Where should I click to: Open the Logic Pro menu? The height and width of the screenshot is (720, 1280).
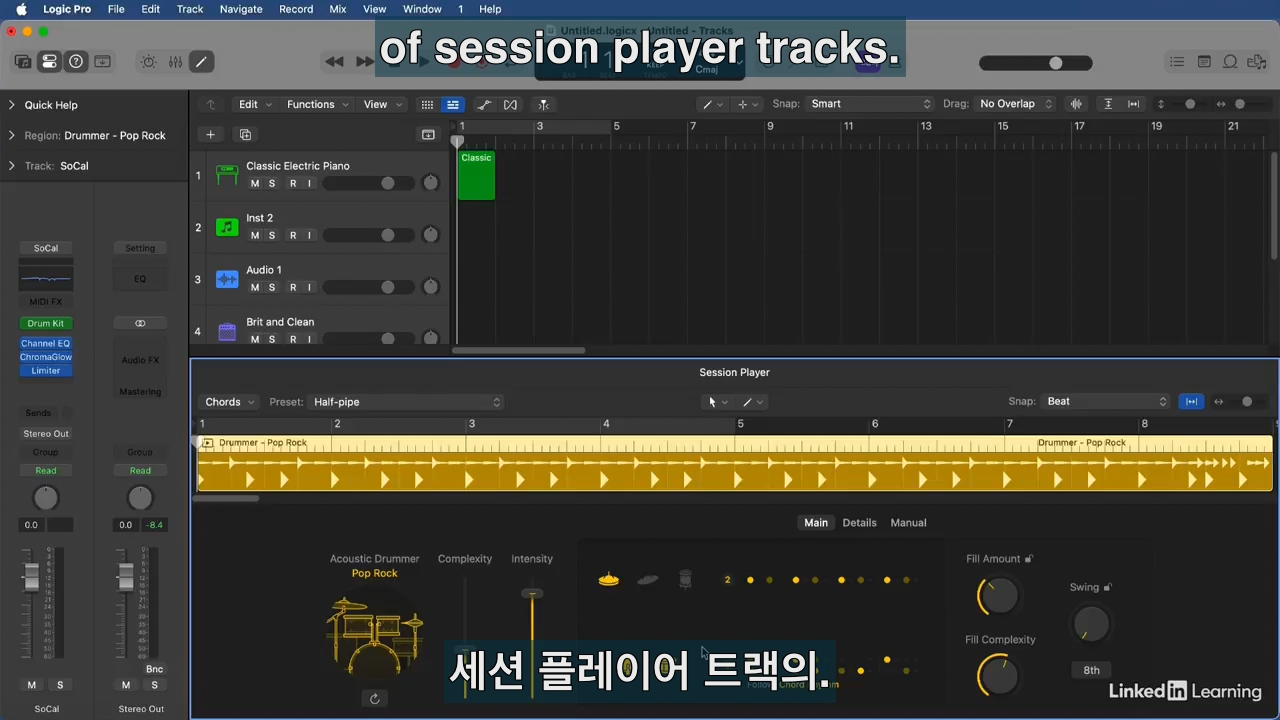[67, 9]
